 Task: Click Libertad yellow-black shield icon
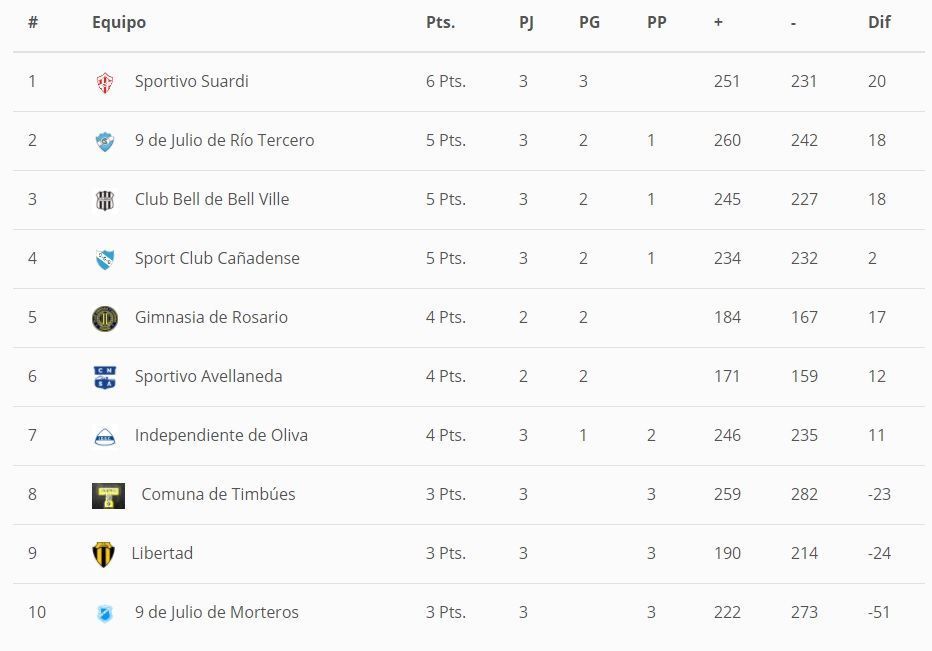click(x=103, y=554)
